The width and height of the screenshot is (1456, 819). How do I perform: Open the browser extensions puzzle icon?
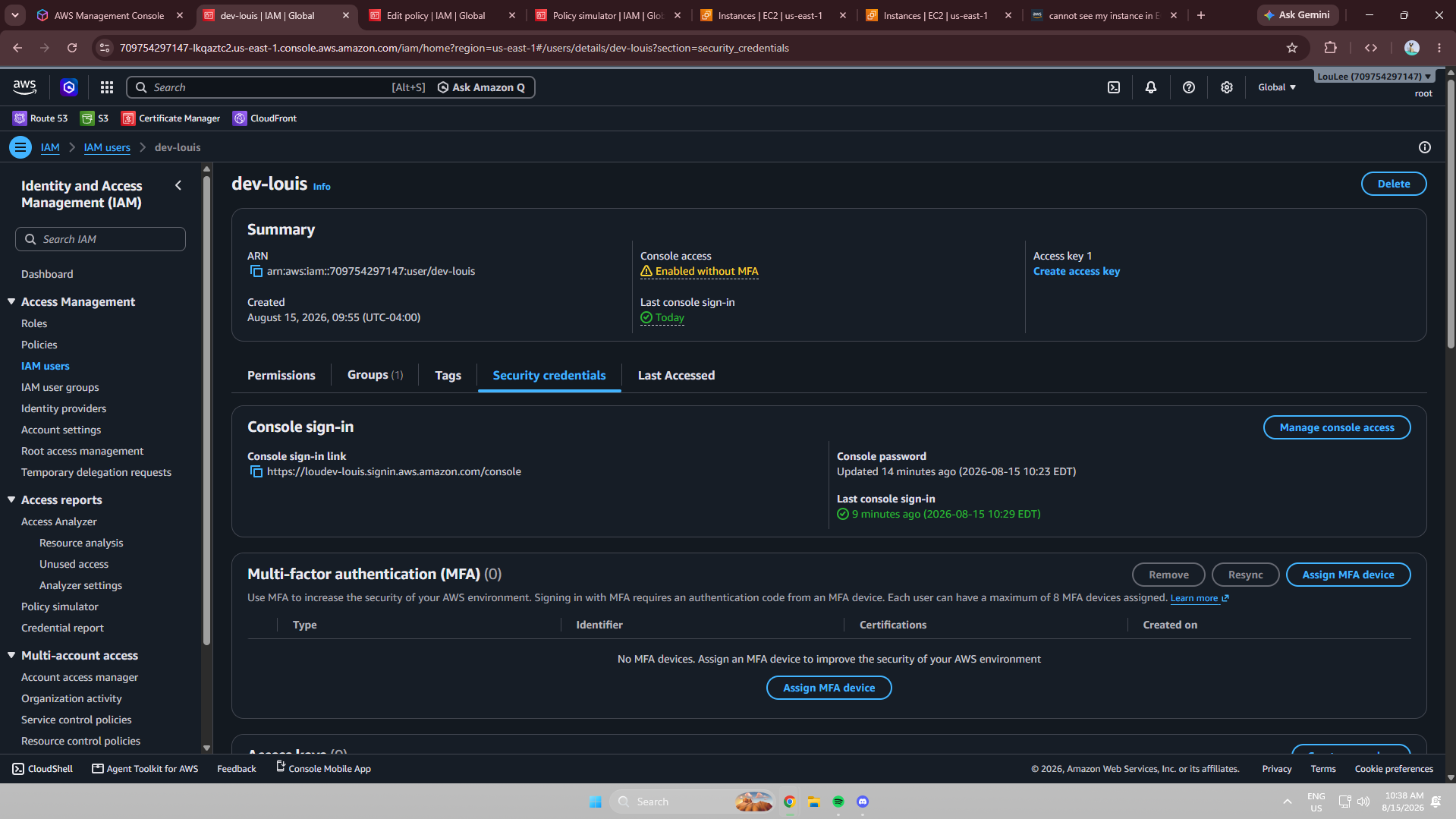[x=1330, y=48]
